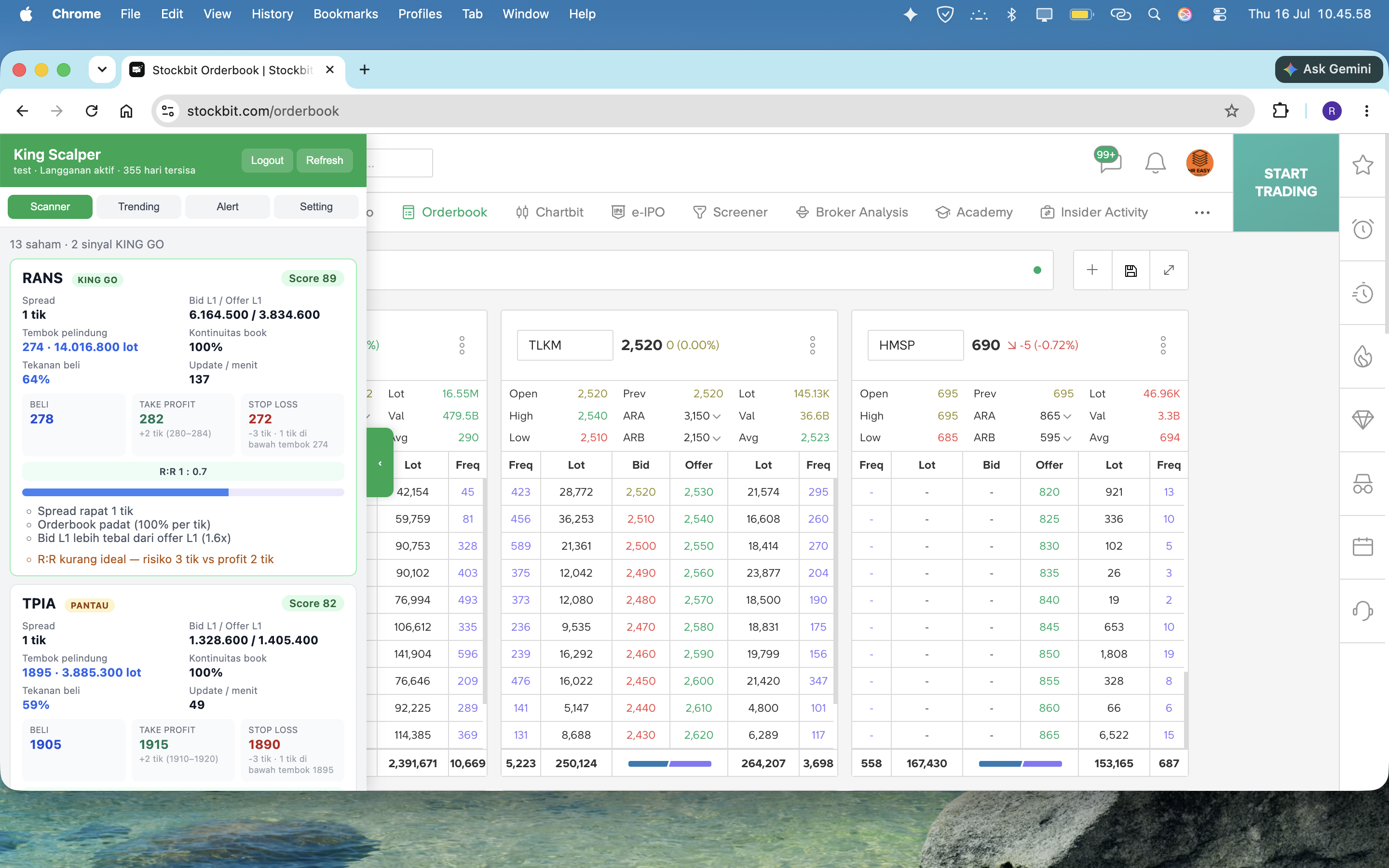Click the RANS score progress bar

pos(183,492)
